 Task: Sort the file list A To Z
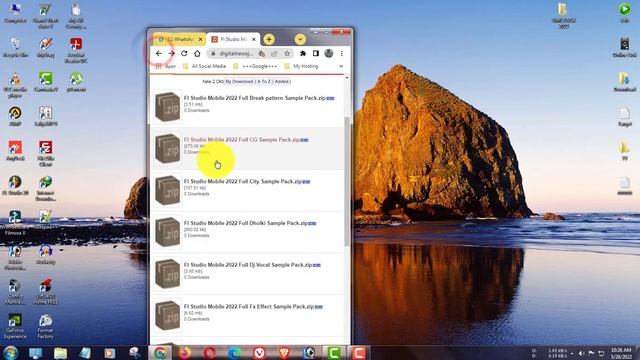pos(264,82)
